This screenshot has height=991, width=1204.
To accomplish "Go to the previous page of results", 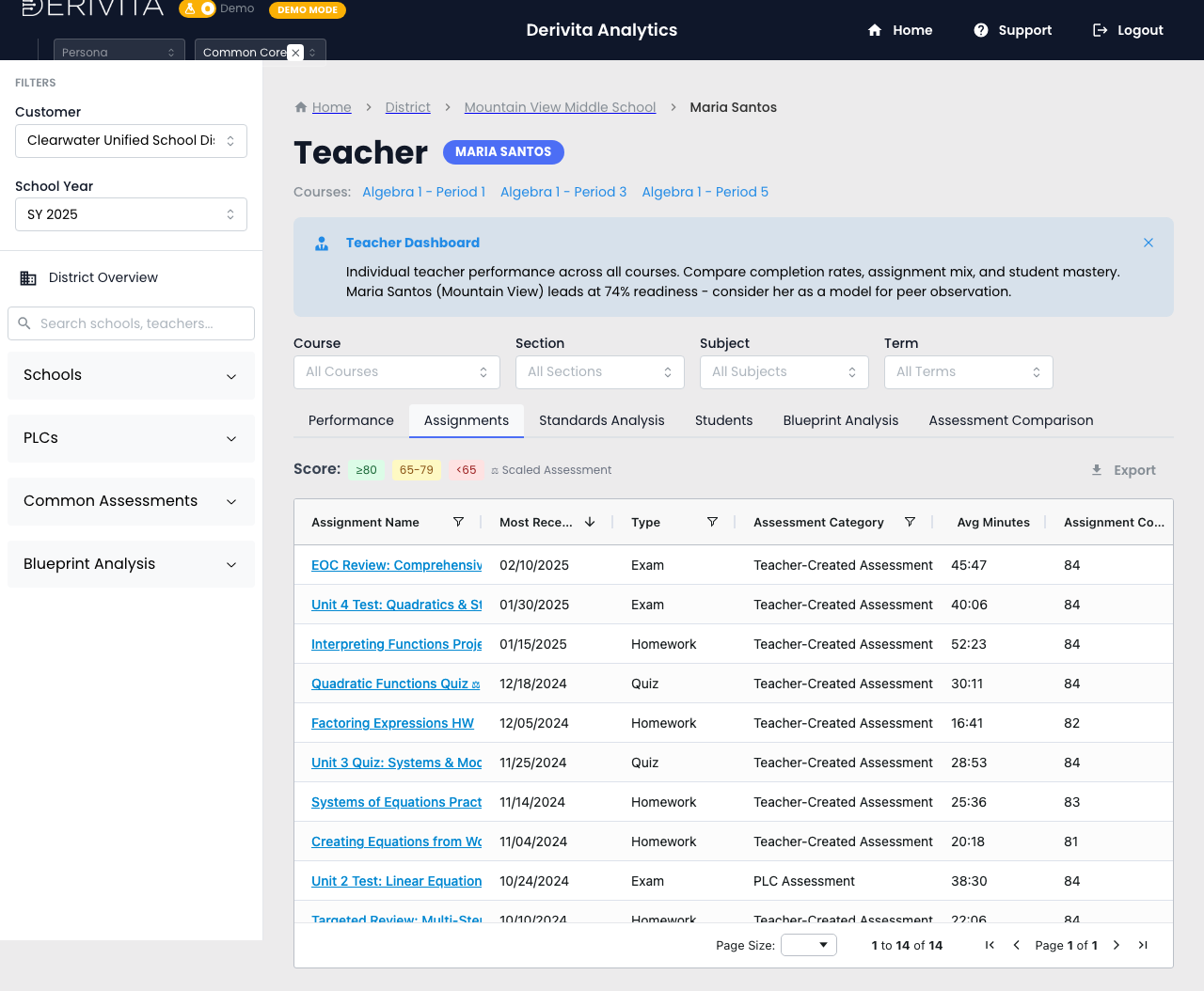I will [1016, 945].
